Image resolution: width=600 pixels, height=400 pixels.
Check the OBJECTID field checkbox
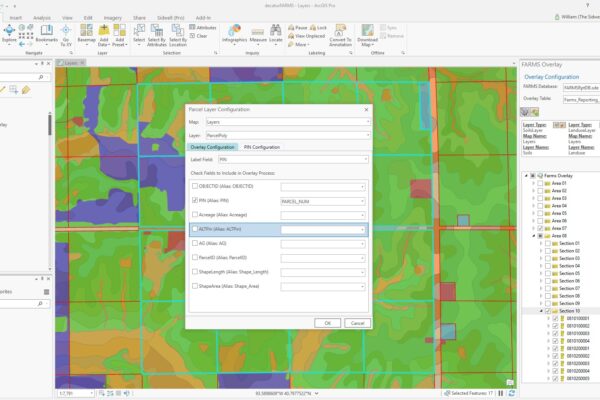195,186
